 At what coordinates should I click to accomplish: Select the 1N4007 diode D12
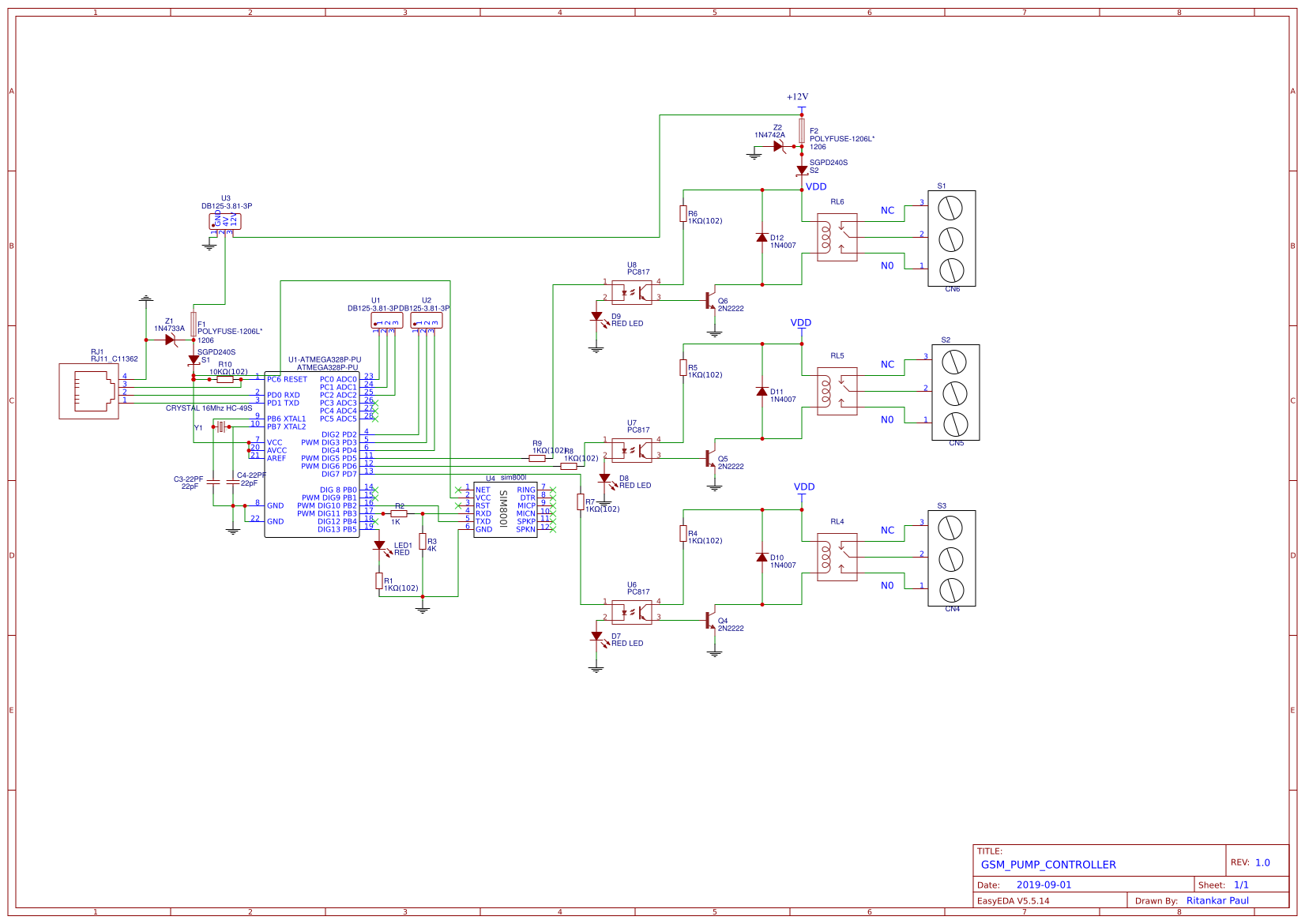[x=761, y=239]
